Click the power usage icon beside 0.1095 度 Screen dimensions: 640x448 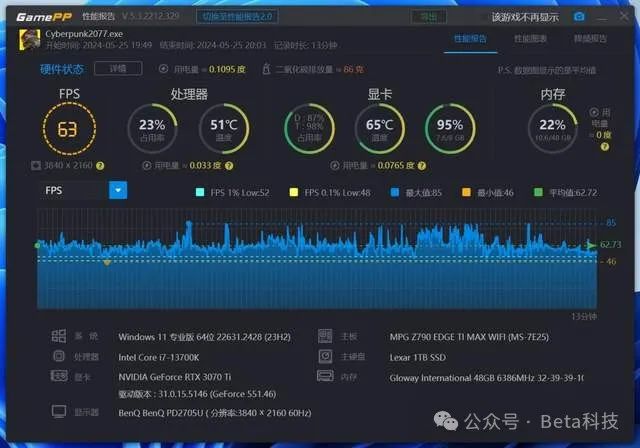pyautogui.click(x=163, y=69)
